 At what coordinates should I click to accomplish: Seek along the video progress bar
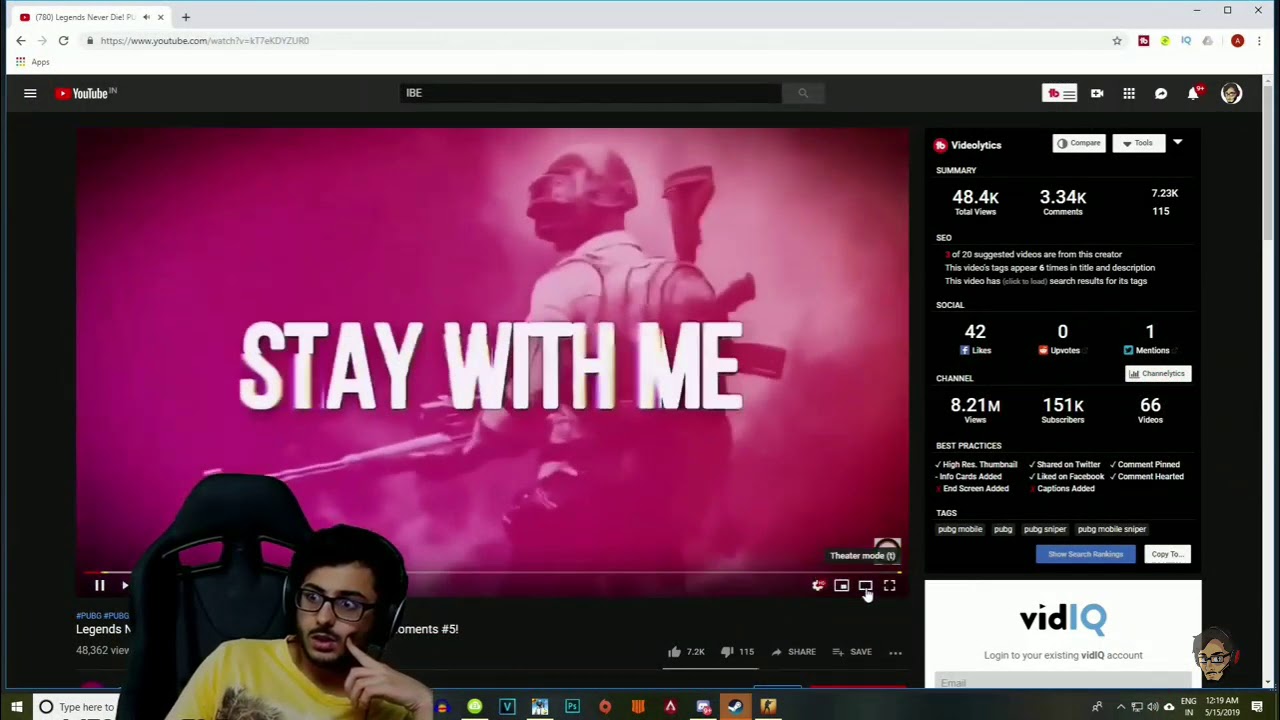pos(490,573)
